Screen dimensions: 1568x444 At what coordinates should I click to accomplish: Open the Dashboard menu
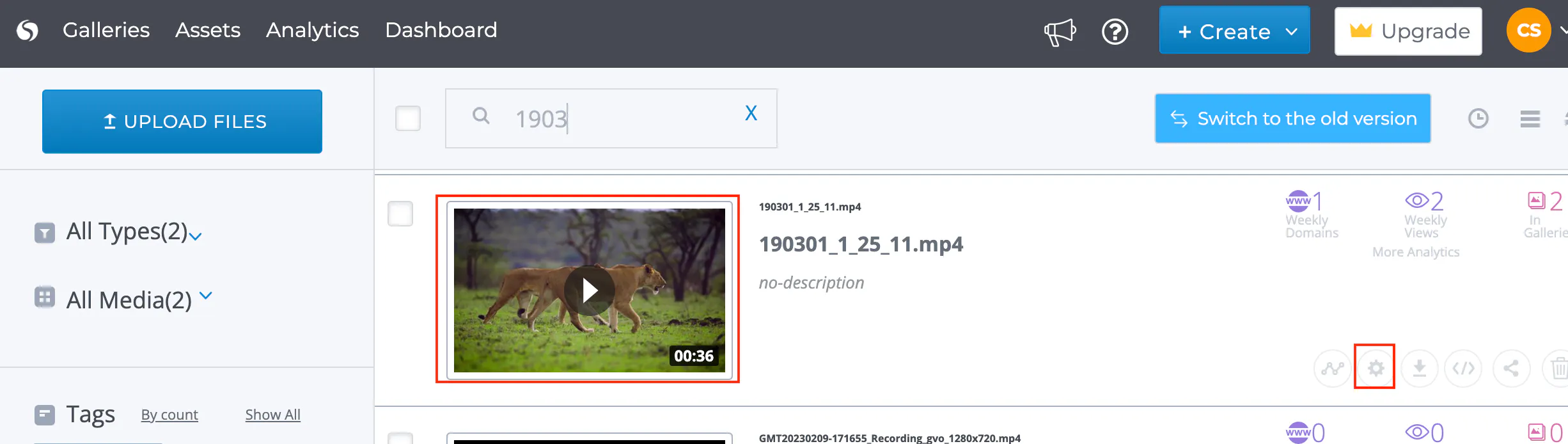click(x=441, y=30)
